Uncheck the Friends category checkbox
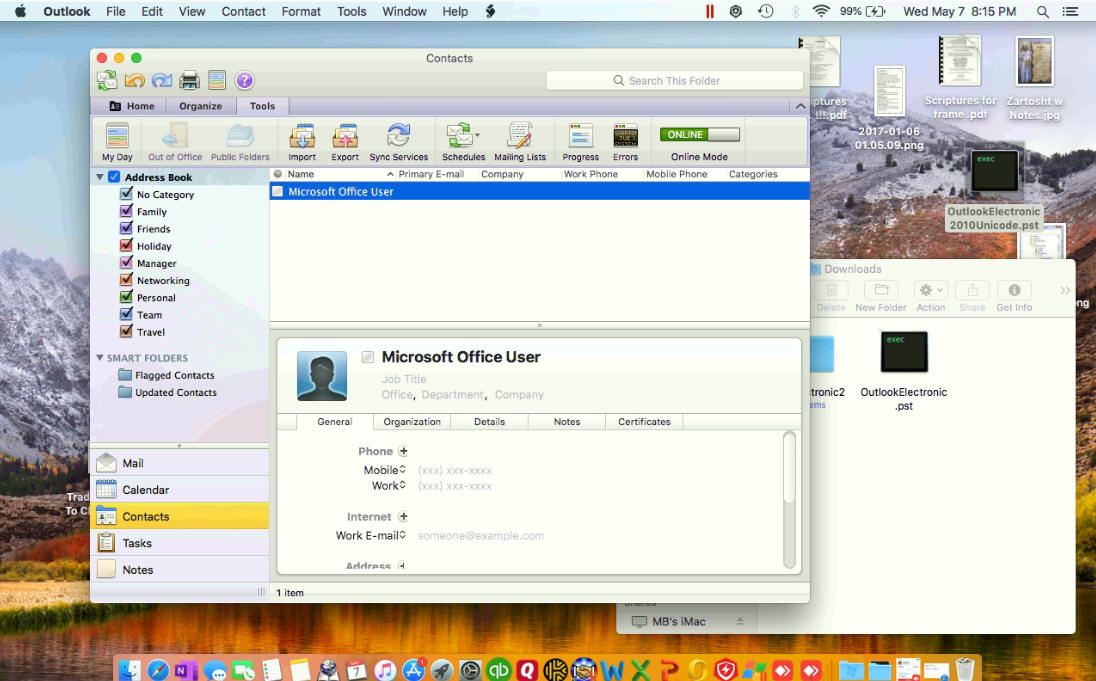Image resolution: width=1096 pixels, height=681 pixels. 127,228
